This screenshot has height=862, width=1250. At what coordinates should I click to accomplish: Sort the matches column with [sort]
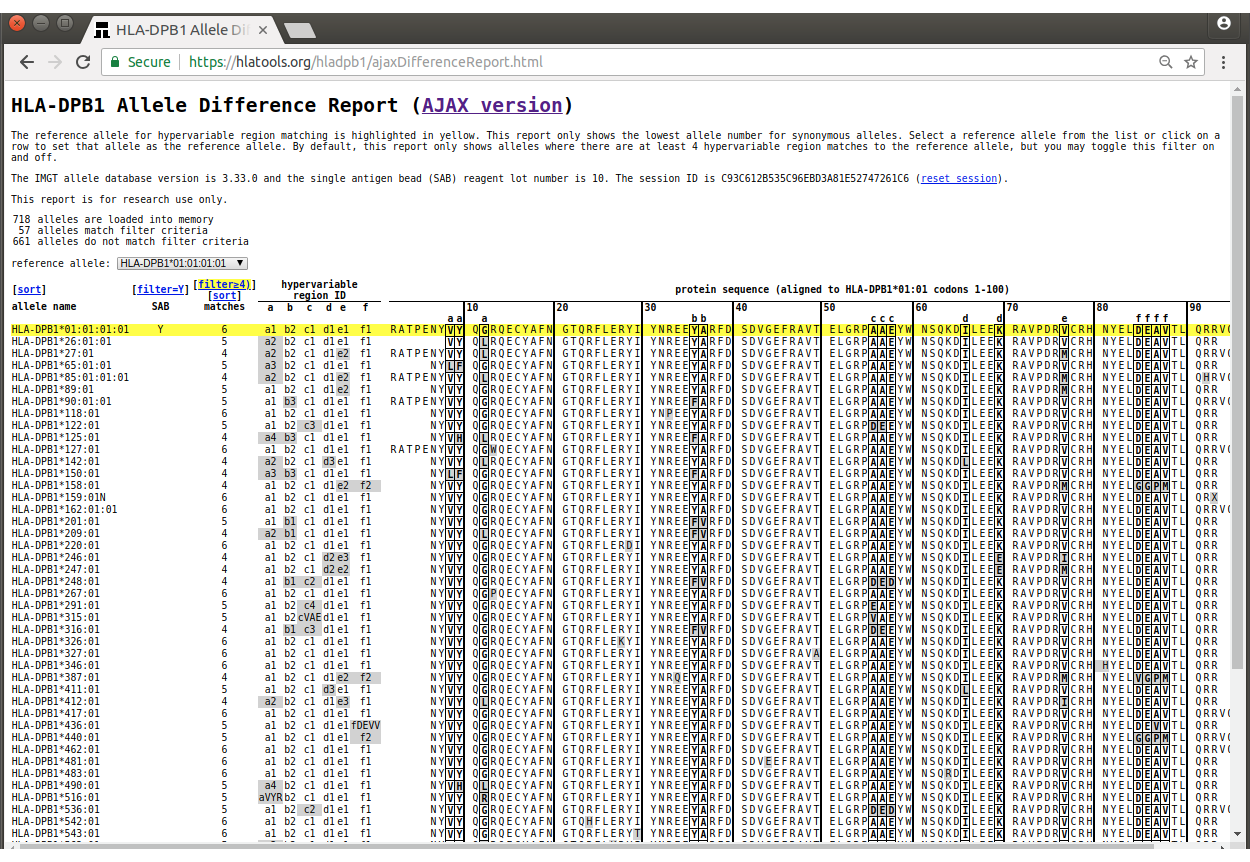(x=223, y=295)
